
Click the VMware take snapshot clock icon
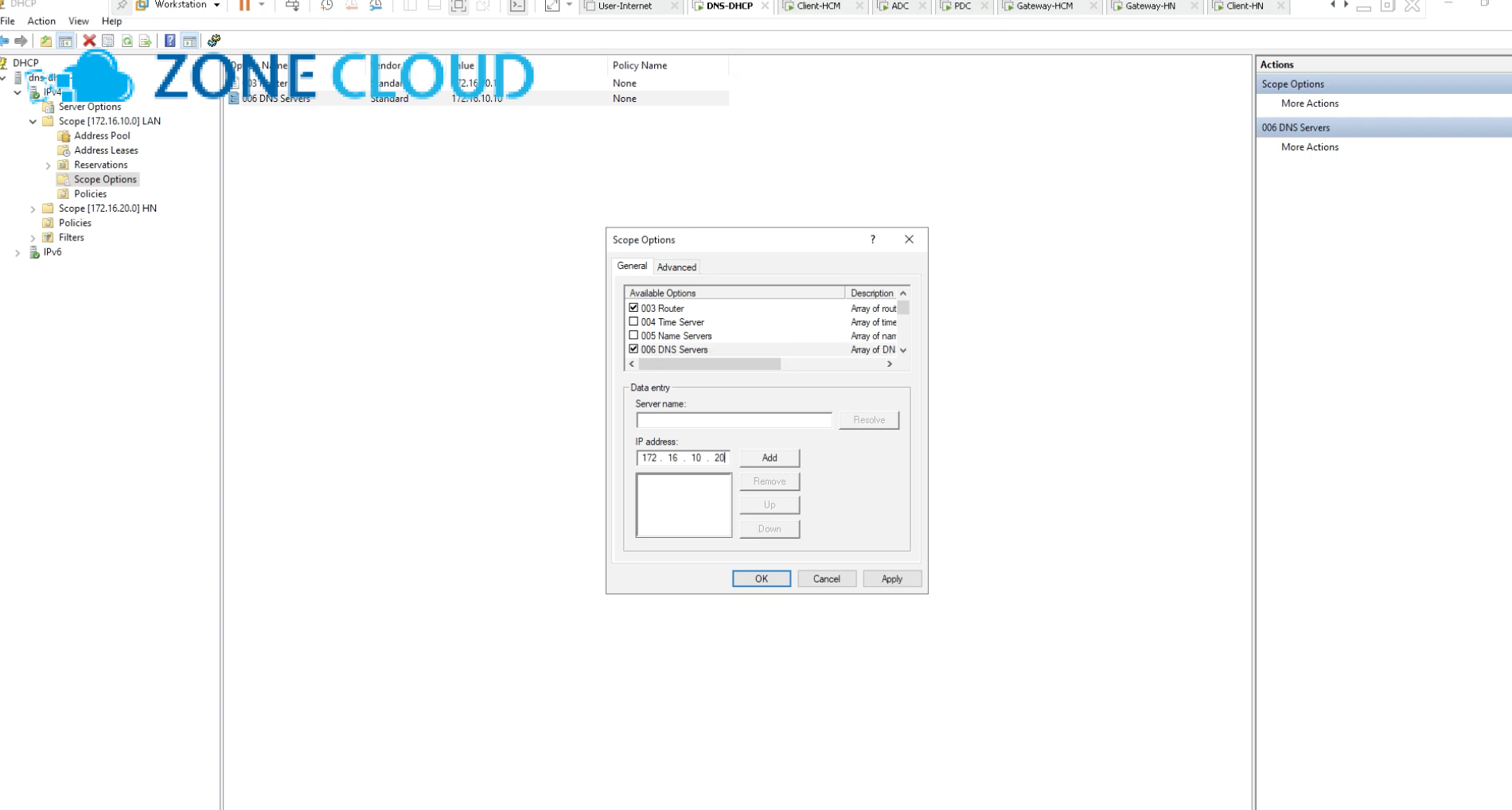[326, 6]
